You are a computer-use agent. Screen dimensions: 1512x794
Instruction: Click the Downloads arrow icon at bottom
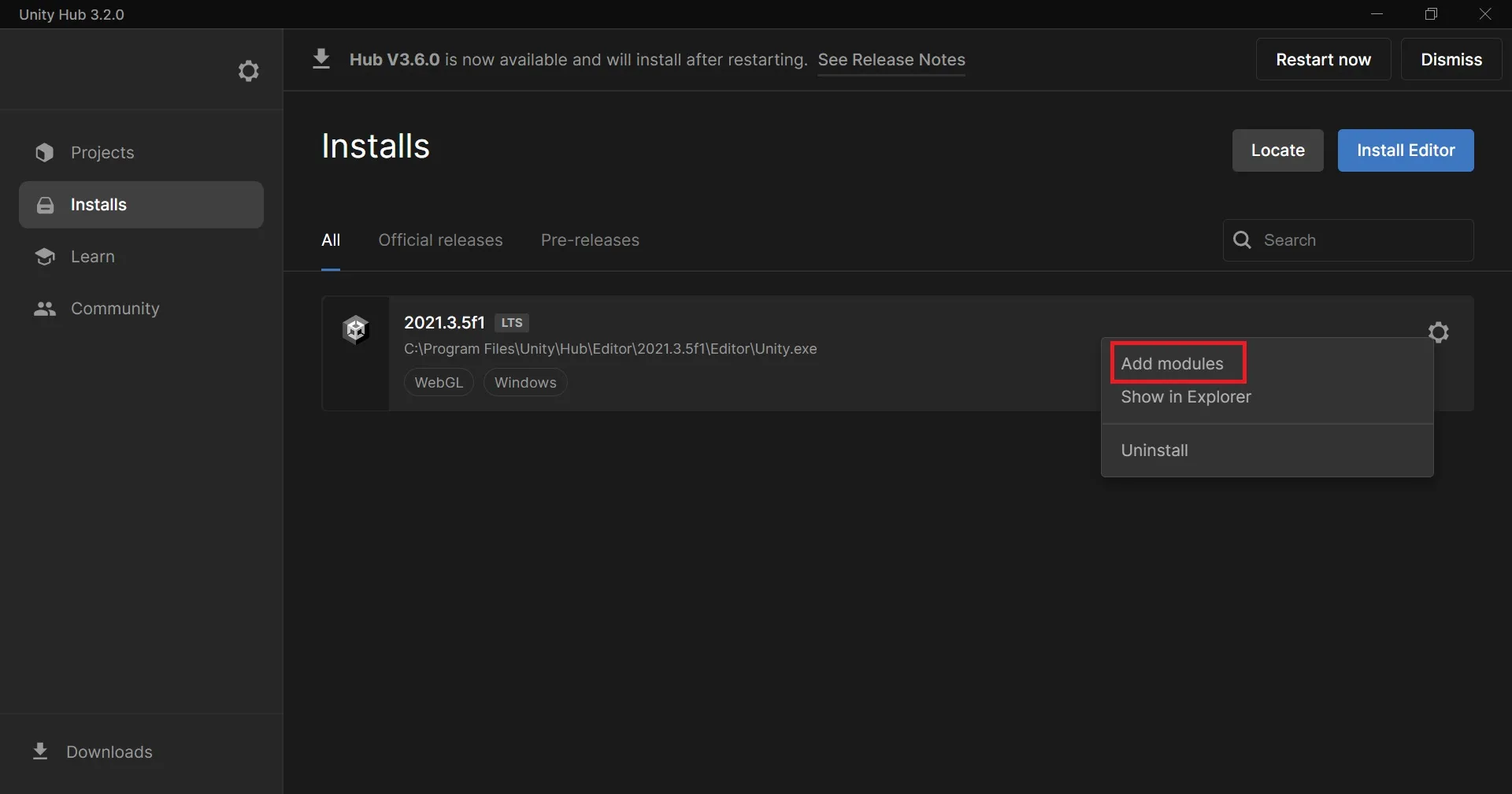(40, 751)
